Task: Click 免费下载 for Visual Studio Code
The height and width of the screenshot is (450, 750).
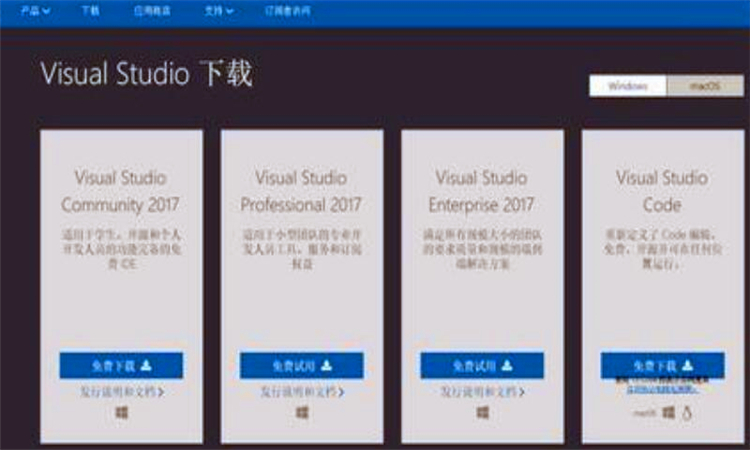Action: tap(662, 366)
